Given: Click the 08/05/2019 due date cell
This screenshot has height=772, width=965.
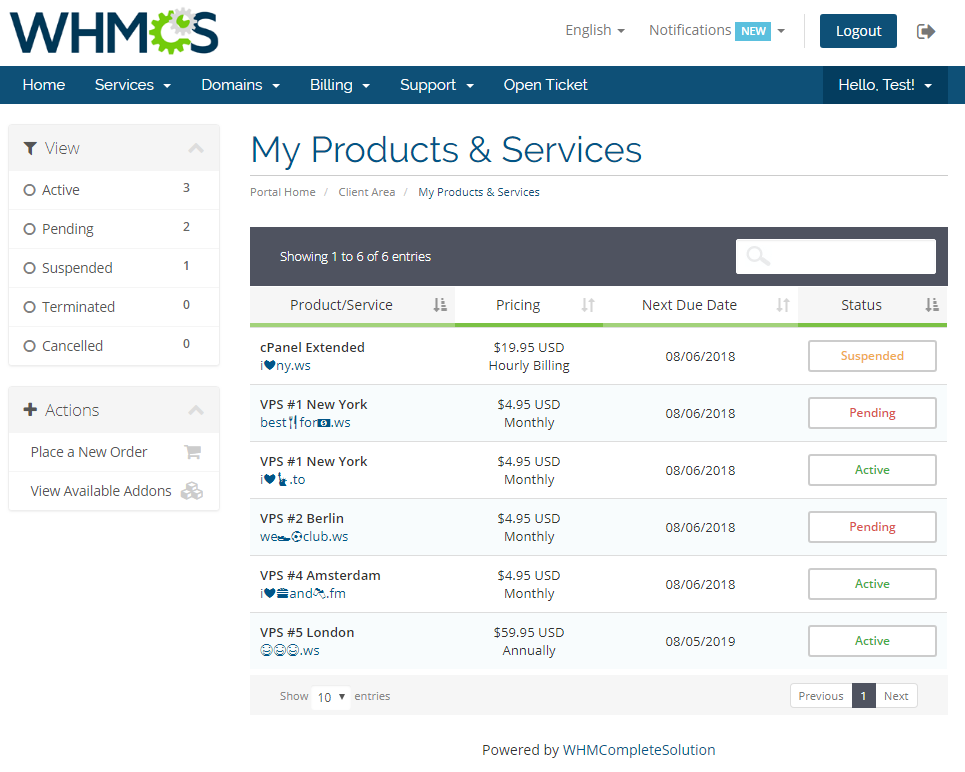Looking at the screenshot, I should (700, 641).
